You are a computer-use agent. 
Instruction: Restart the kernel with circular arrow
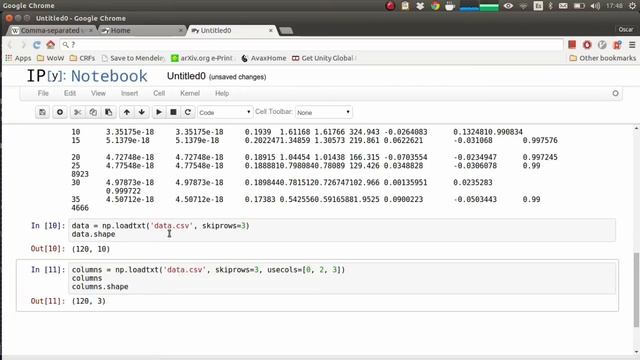[188, 112]
